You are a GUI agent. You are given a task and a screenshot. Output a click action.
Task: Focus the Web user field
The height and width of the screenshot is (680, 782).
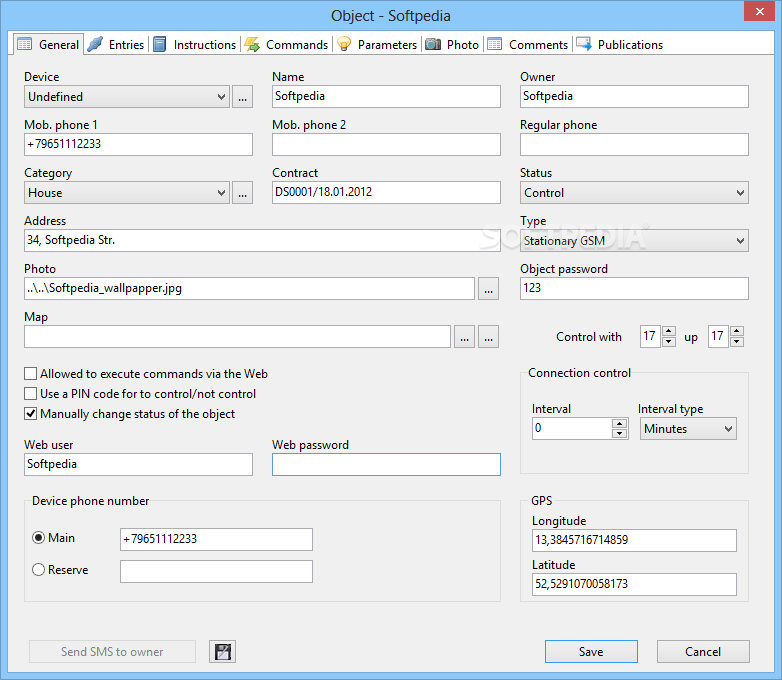coord(138,464)
